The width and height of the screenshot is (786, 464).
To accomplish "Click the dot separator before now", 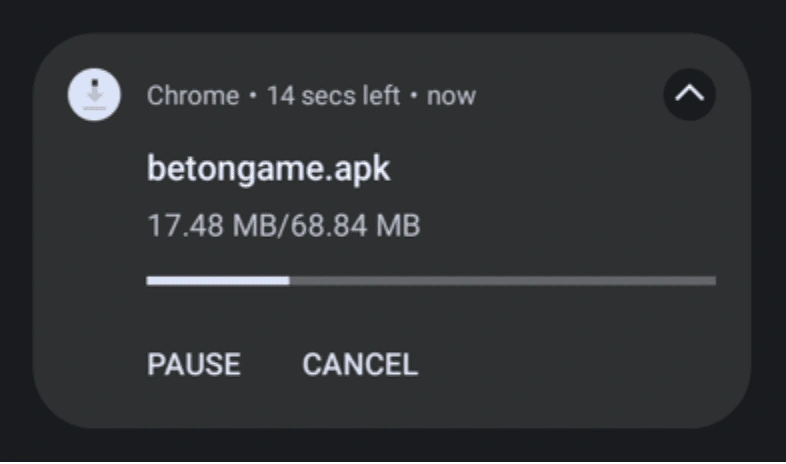I will [414, 95].
